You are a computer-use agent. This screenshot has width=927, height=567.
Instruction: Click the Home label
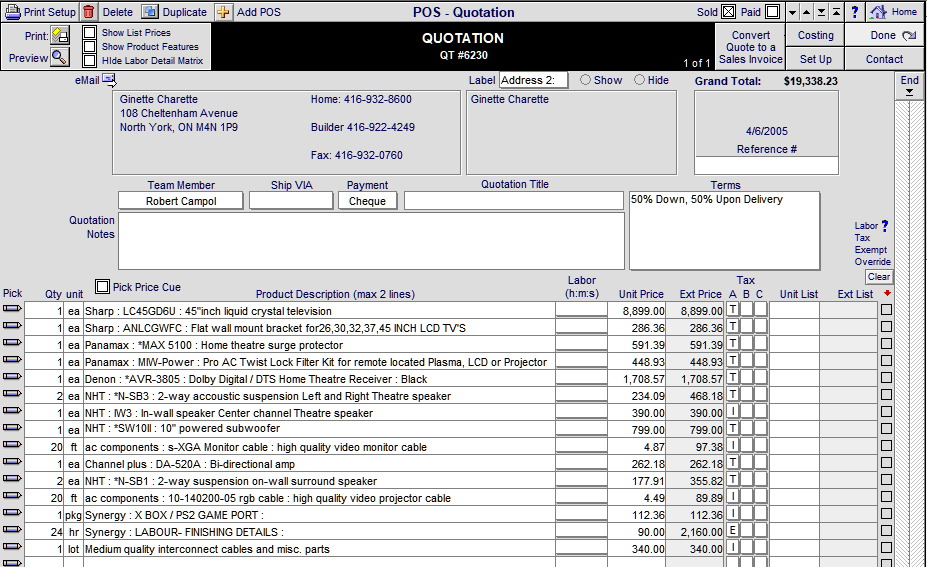pyautogui.click(x=904, y=12)
